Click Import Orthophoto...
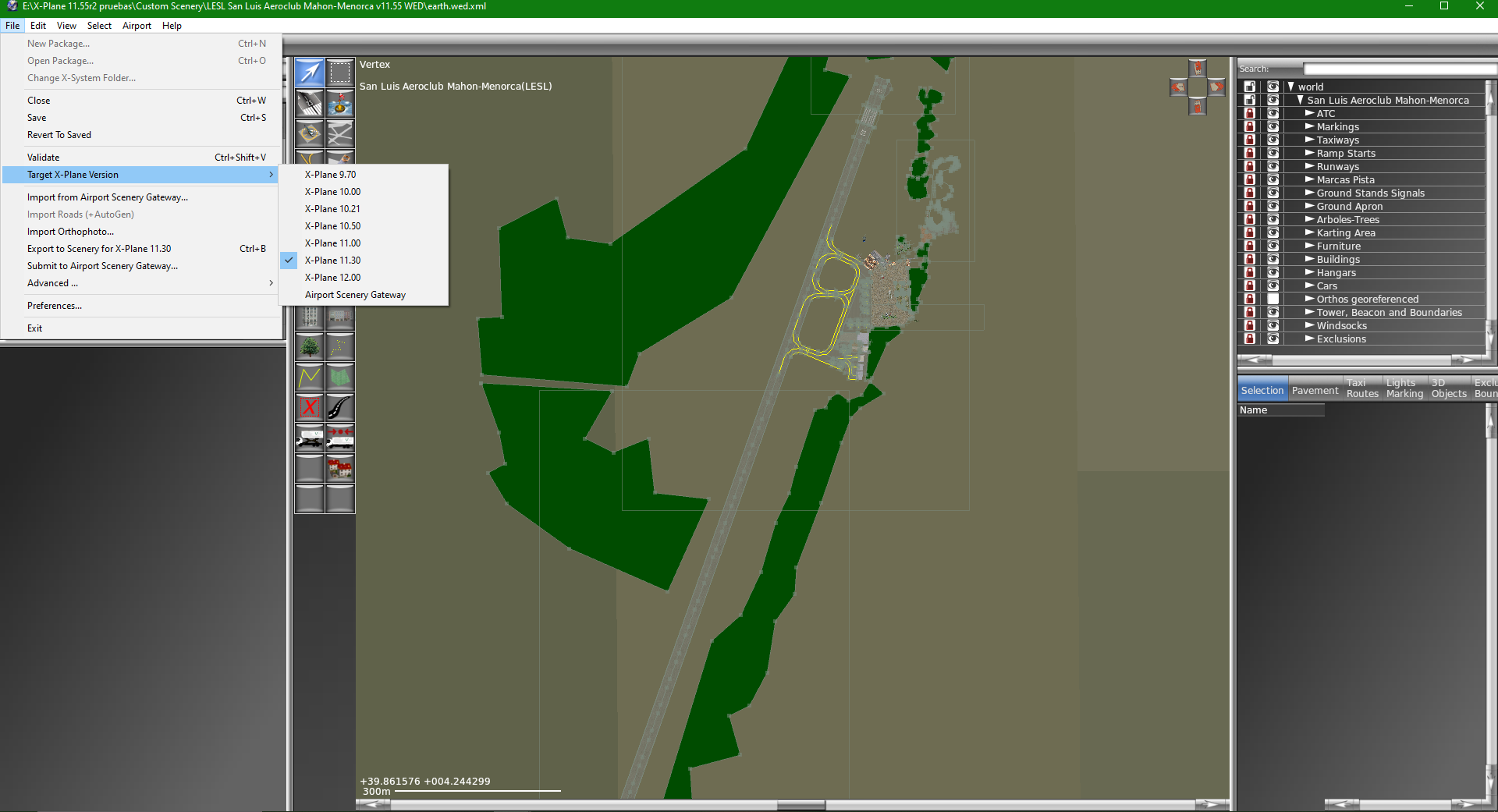This screenshot has height=812, width=1498. tap(140, 232)
